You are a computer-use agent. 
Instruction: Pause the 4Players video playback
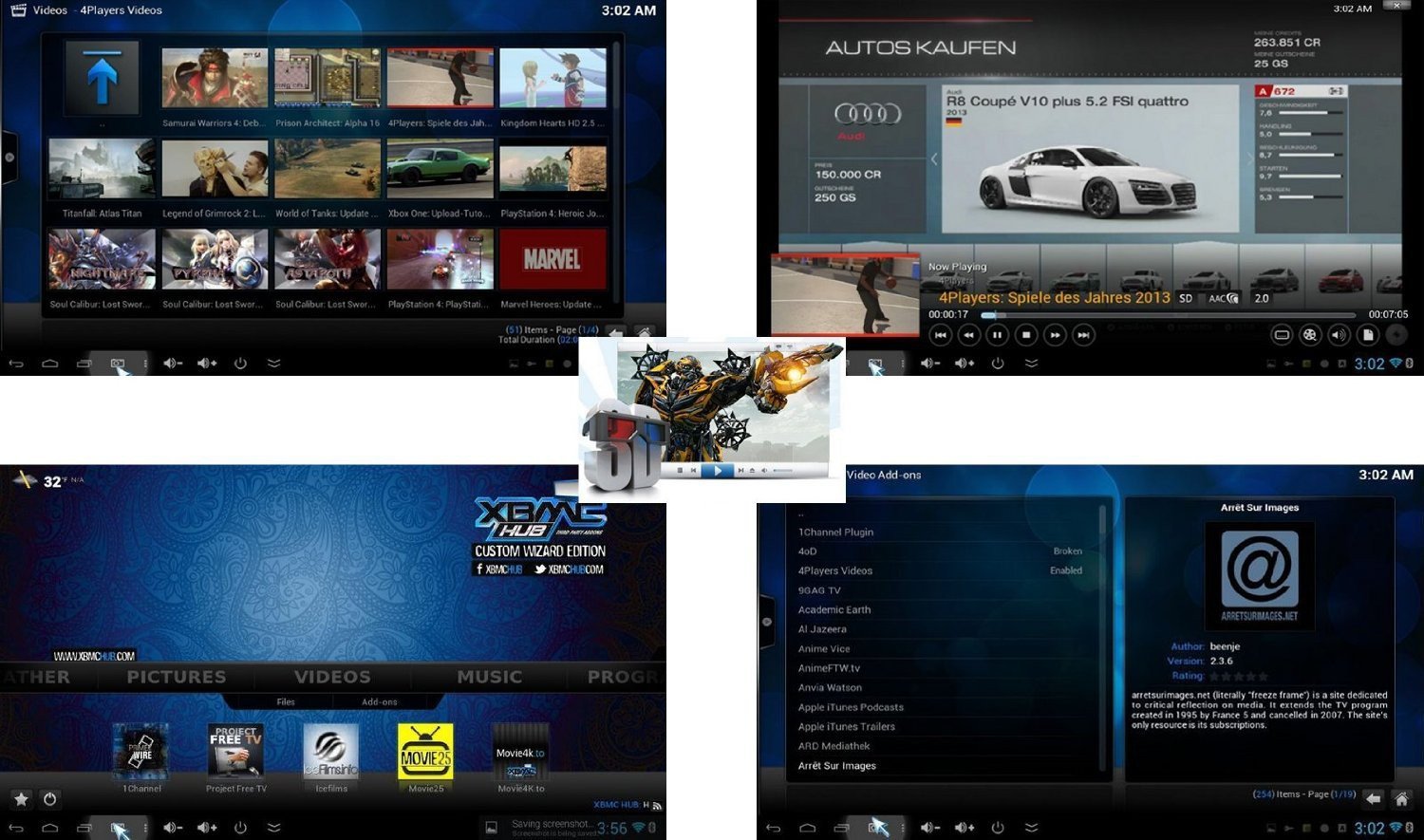tap(997, 334)
